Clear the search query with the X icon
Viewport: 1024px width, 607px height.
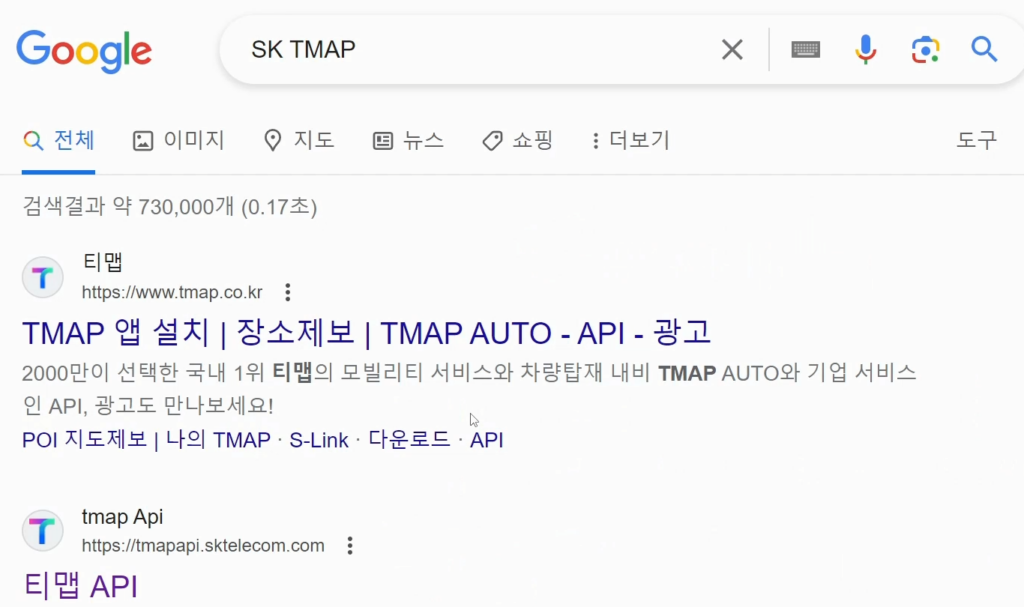click(x=732, y=48)
